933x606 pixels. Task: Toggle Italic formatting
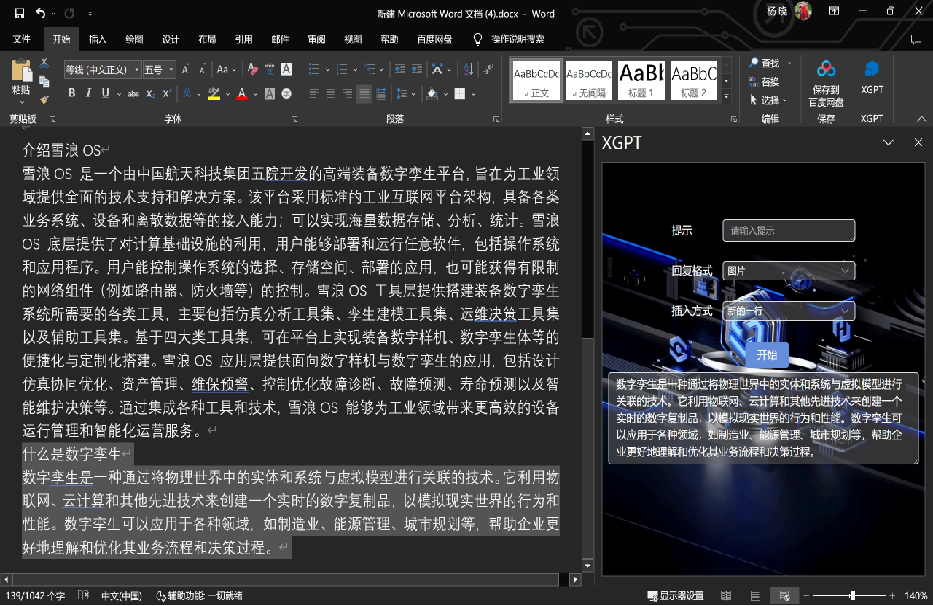(x=89, y=93)
